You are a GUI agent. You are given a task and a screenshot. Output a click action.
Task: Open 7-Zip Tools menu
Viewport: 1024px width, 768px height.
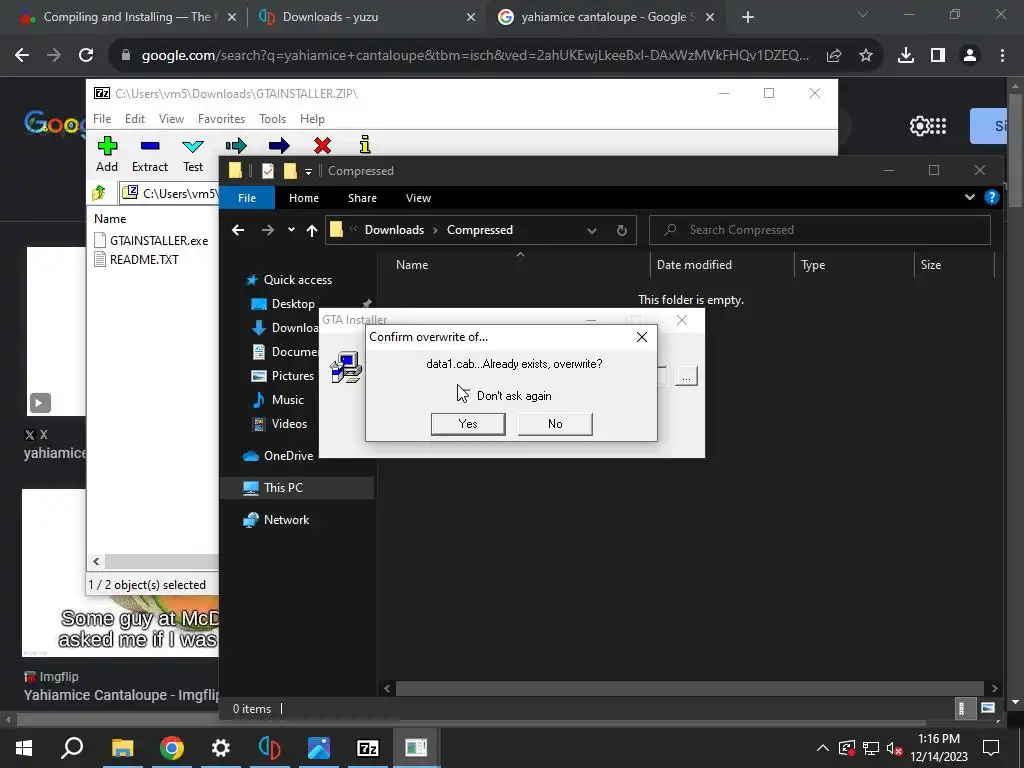click(x=272, y=119)
